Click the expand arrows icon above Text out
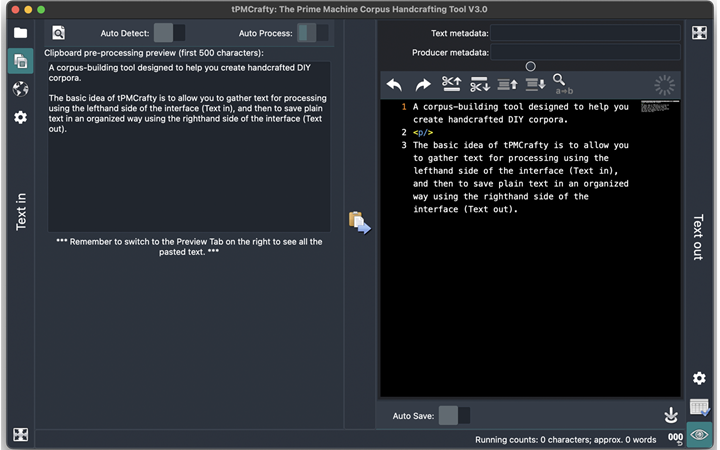Screen dimensions: 720x450 coord(699,33)
